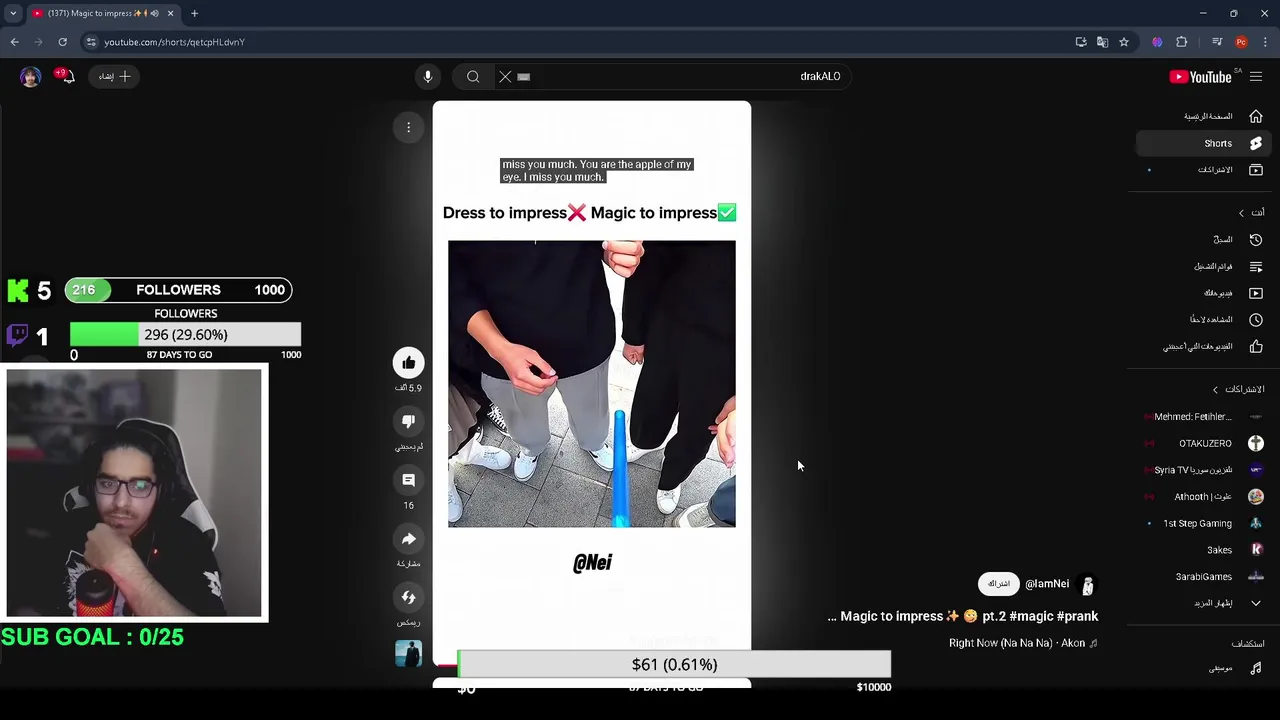This screenshot has height=720, width=1280.
Task: Select the Magic to impress browser tab
Action: [x=102, y=13]
